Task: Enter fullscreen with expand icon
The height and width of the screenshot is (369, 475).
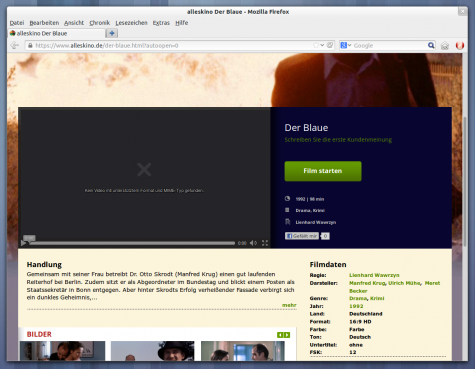Action: tap(265, 243)
